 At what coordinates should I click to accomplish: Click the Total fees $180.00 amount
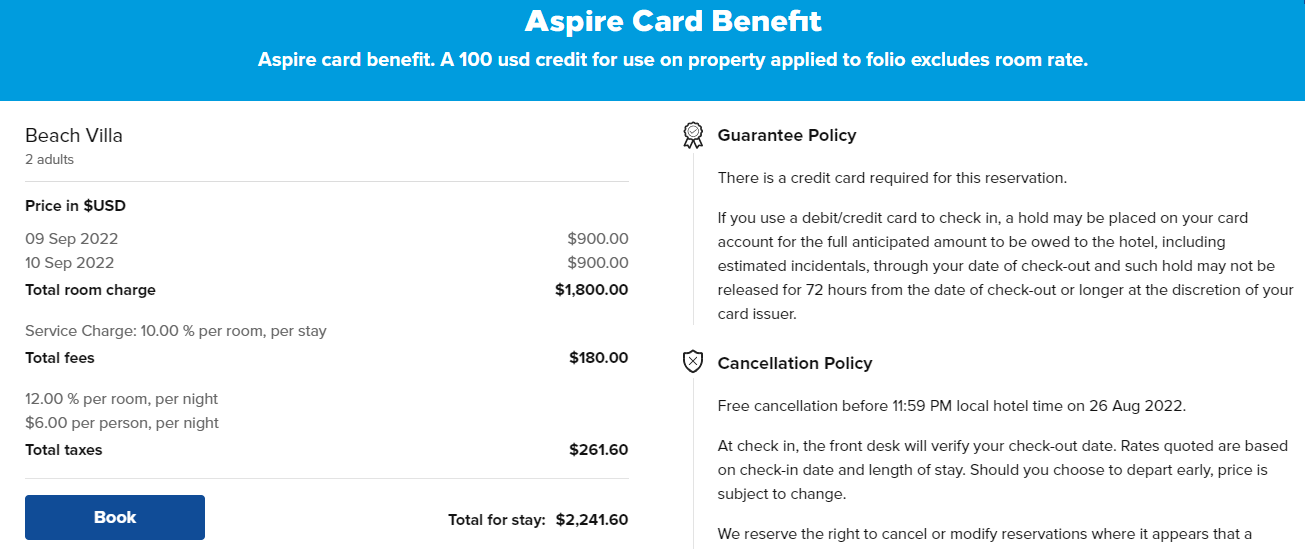tap(599, 358)
